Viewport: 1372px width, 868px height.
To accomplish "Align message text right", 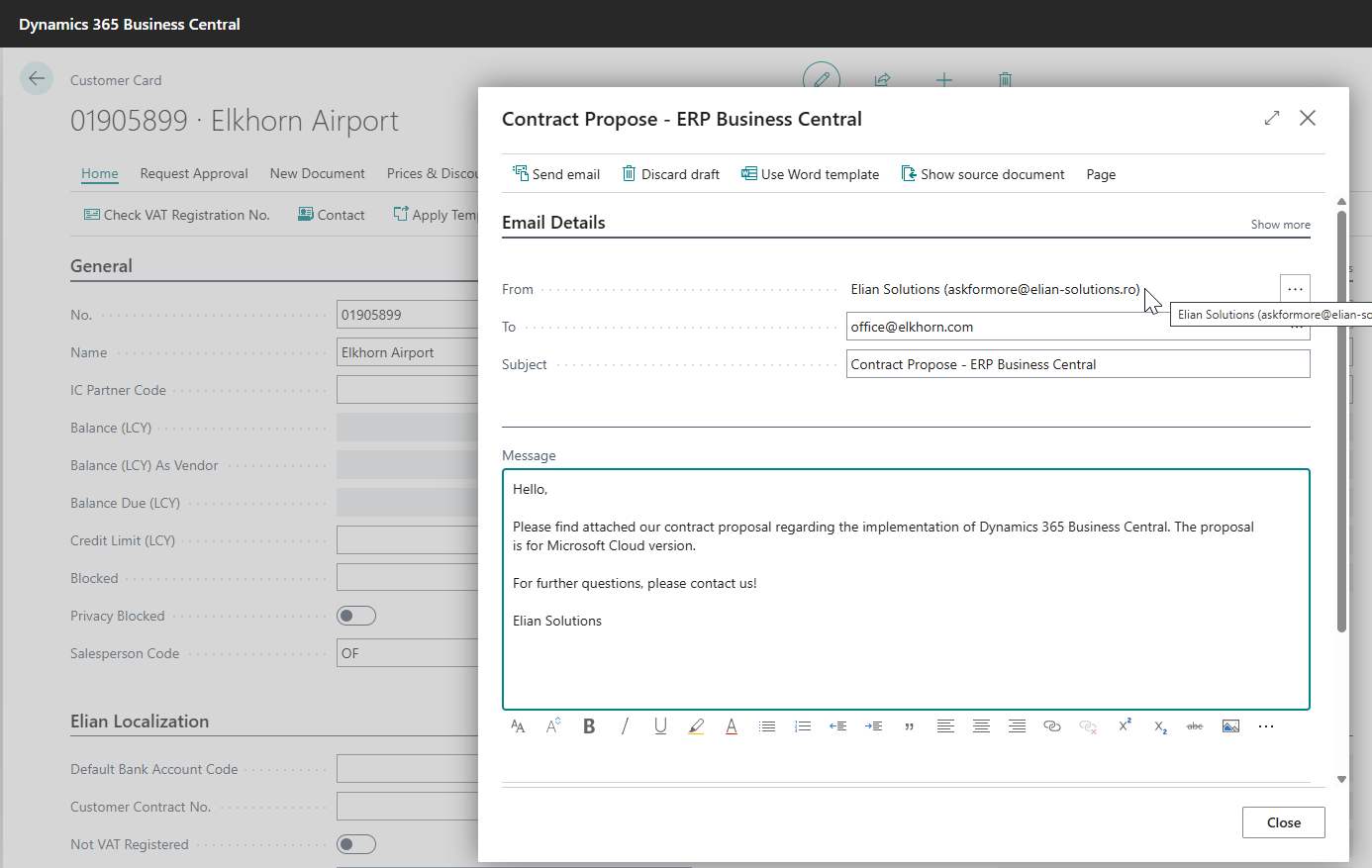I will [1017, 726].
